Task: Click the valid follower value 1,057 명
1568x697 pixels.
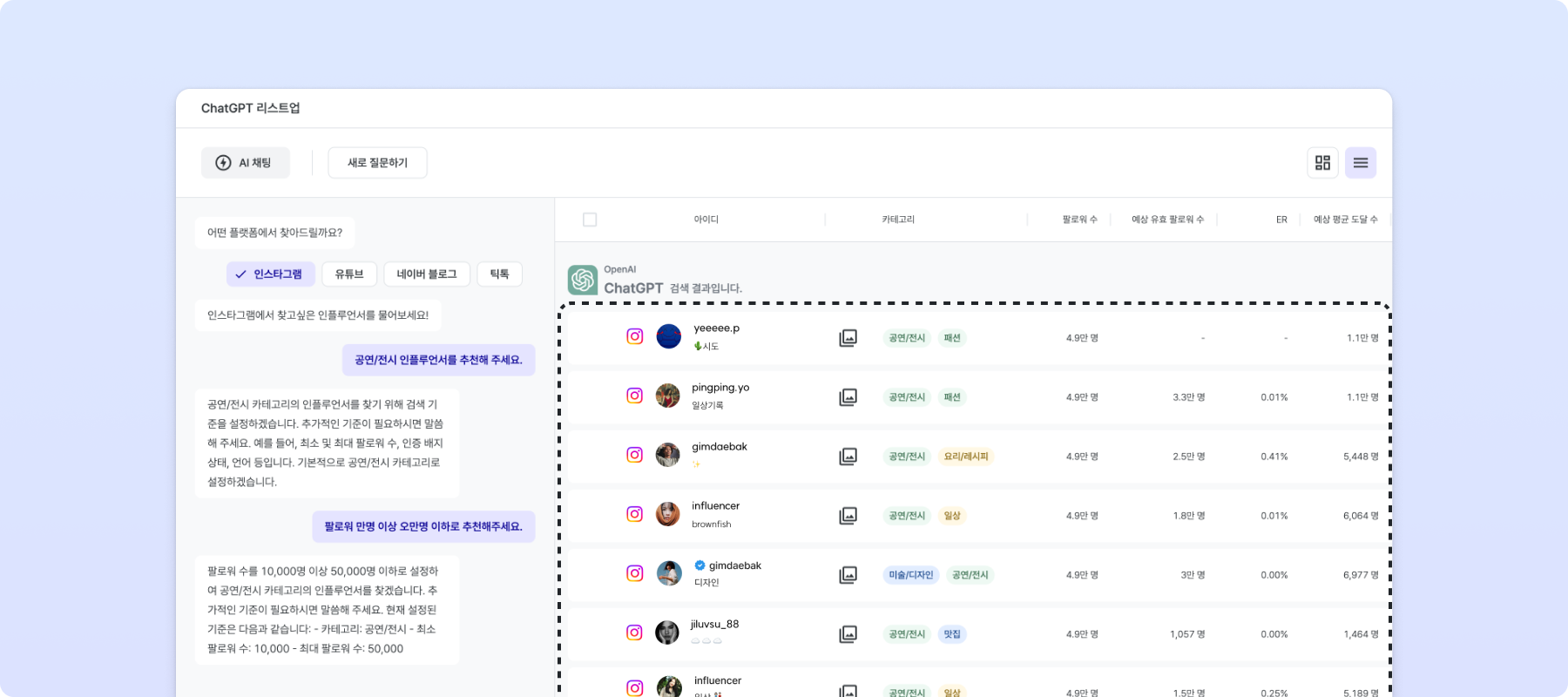Action: [x=1187, y=634]
